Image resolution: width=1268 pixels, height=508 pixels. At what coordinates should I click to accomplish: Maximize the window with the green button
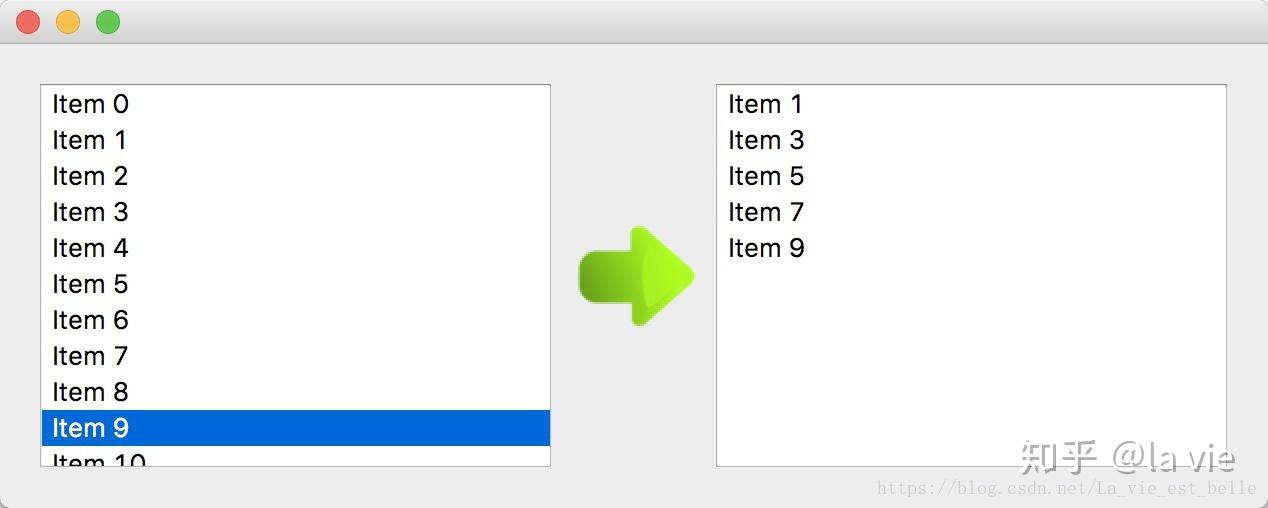(x=108, y=22)
